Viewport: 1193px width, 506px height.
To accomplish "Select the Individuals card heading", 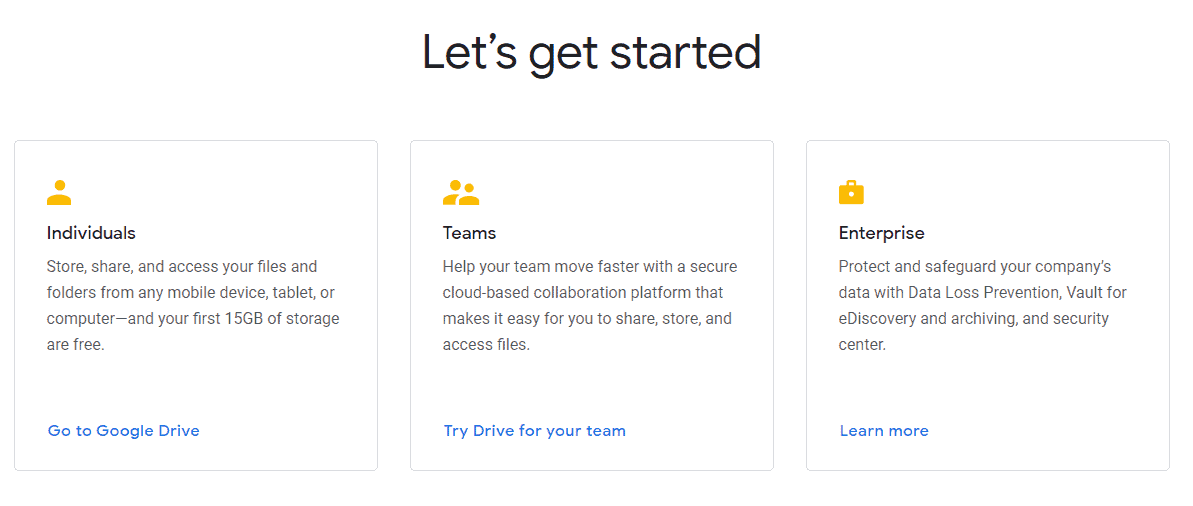I will [x=91, y=233].
